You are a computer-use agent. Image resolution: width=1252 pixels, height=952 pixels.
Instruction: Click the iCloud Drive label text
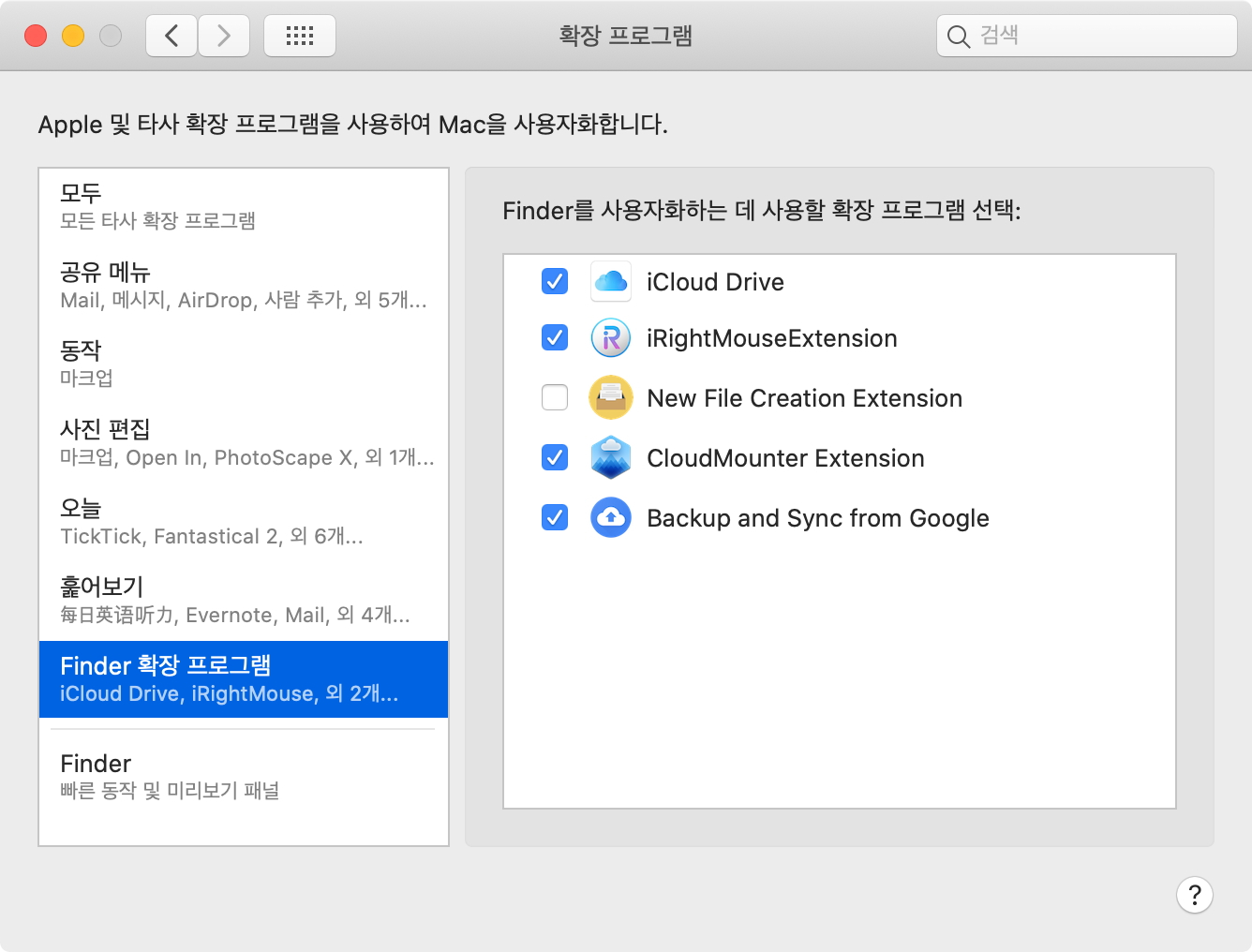click(715, 282)
